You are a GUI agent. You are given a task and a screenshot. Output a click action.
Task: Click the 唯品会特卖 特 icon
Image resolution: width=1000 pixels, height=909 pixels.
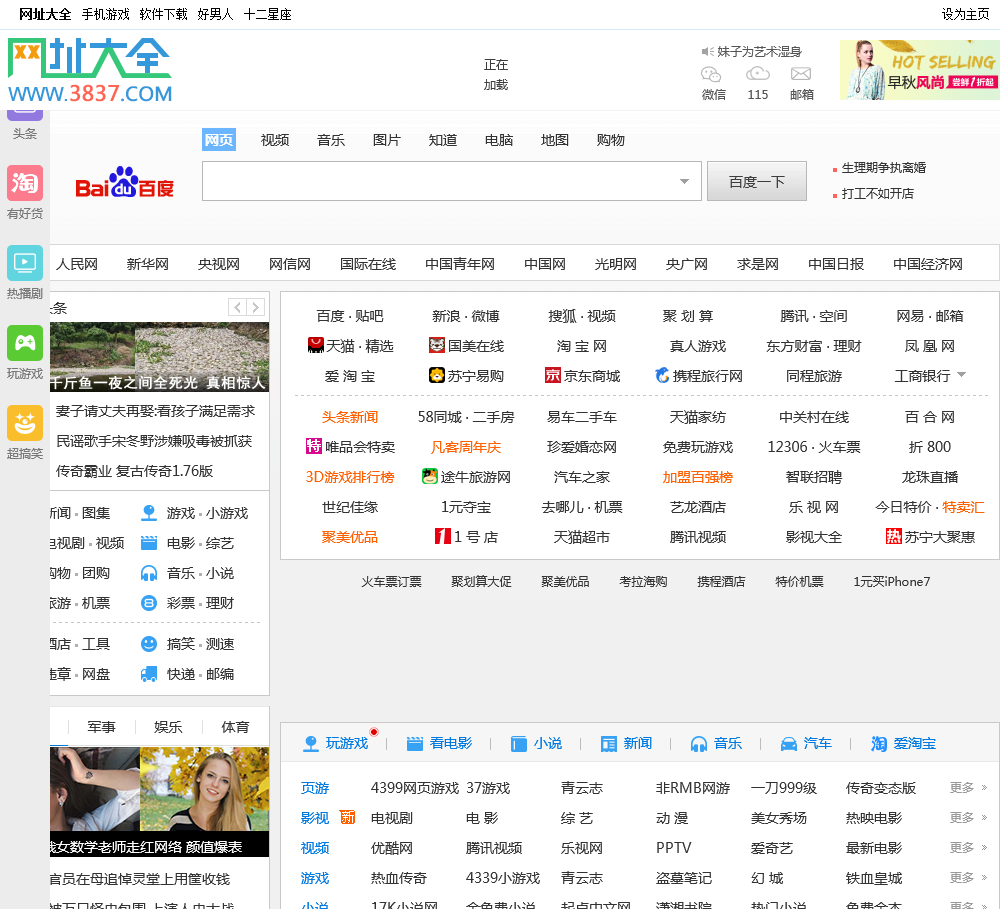[x=314, y=446]
